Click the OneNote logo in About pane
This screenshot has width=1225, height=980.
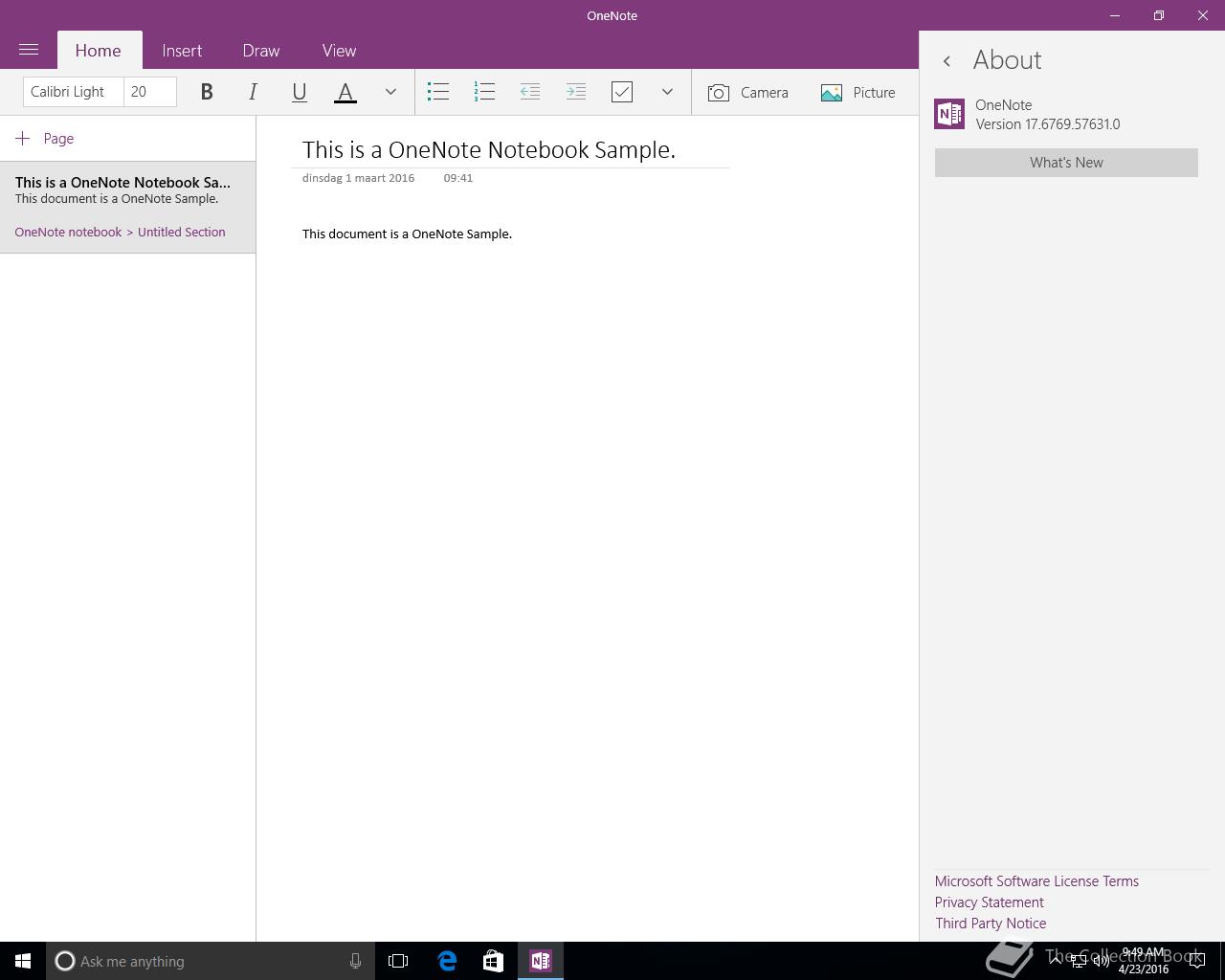coord(949,114)
